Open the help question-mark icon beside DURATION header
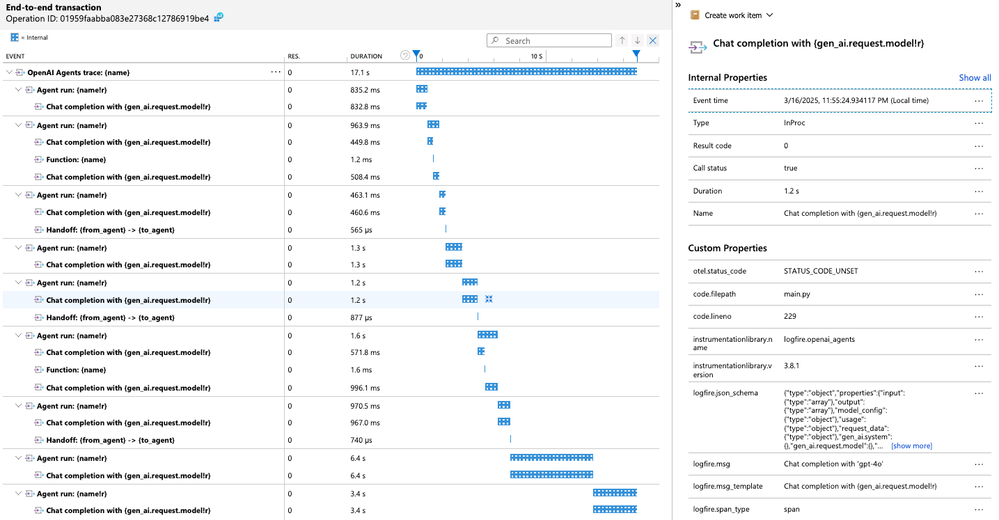 click(x=405, y=55)
